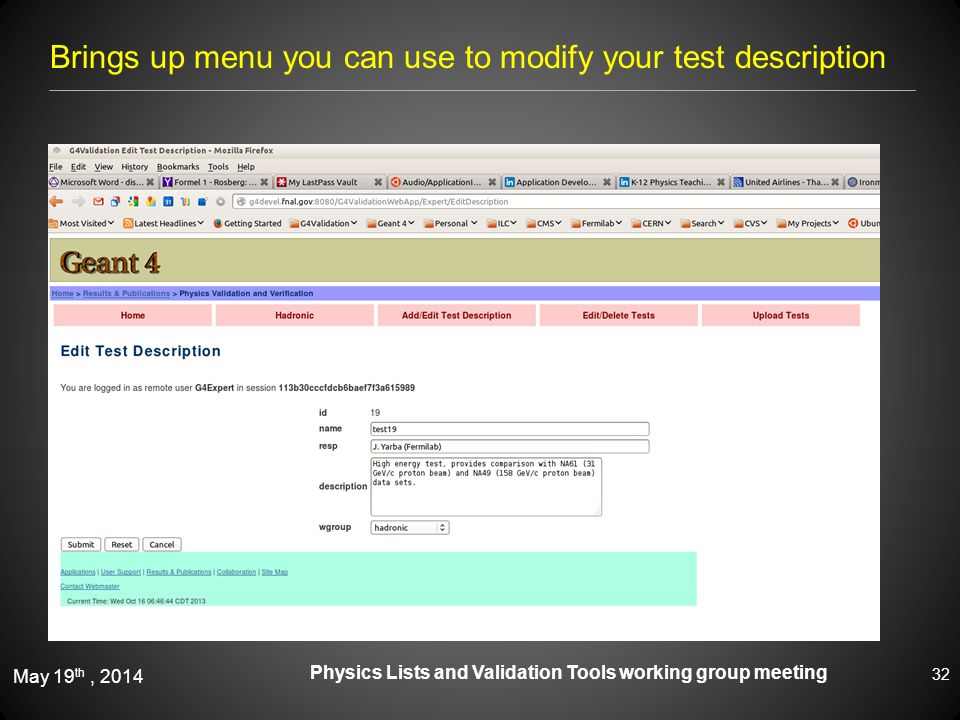
Task: Click the Collaboration footer link
Action: [236, 572]
